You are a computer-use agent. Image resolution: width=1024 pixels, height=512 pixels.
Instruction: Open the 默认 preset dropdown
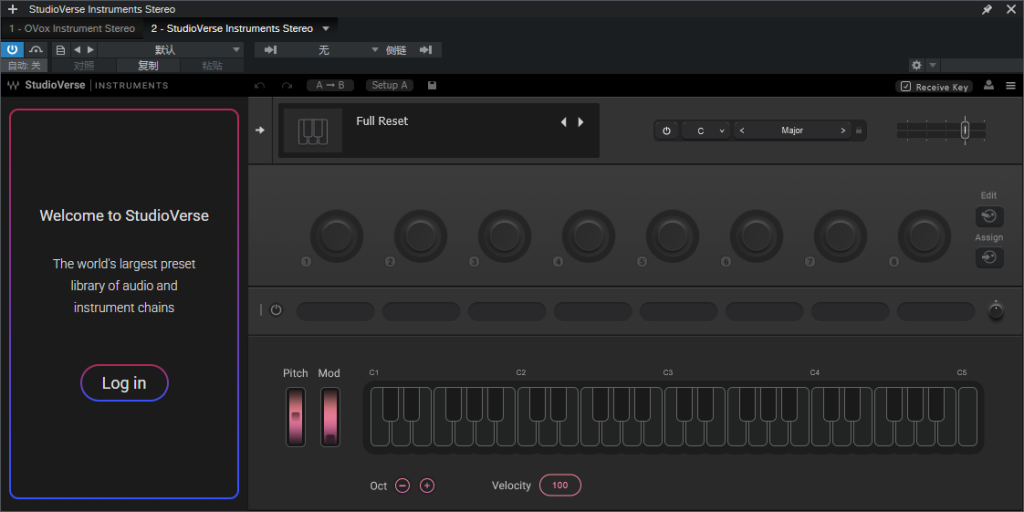tap(170, 50)
